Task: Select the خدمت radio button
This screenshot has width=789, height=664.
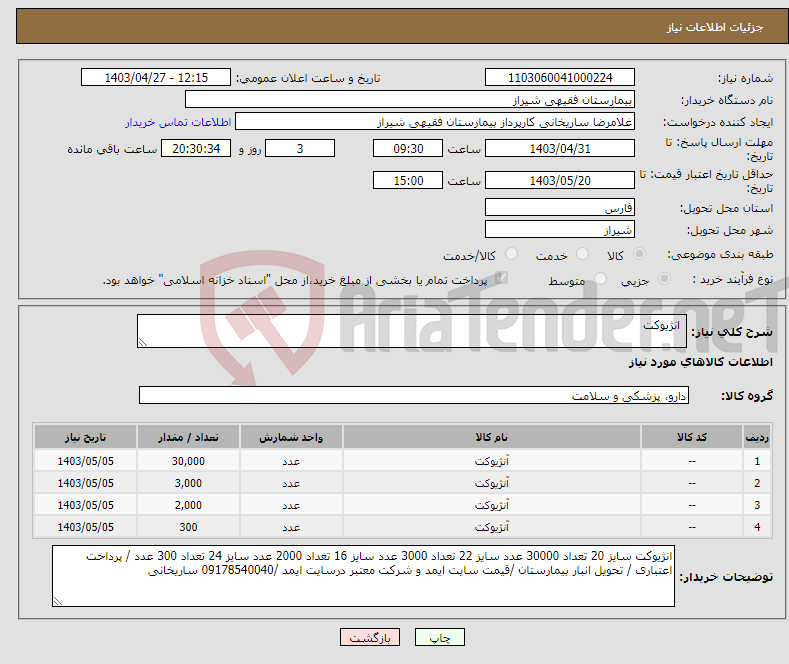Action: click(x=582, y=254)
